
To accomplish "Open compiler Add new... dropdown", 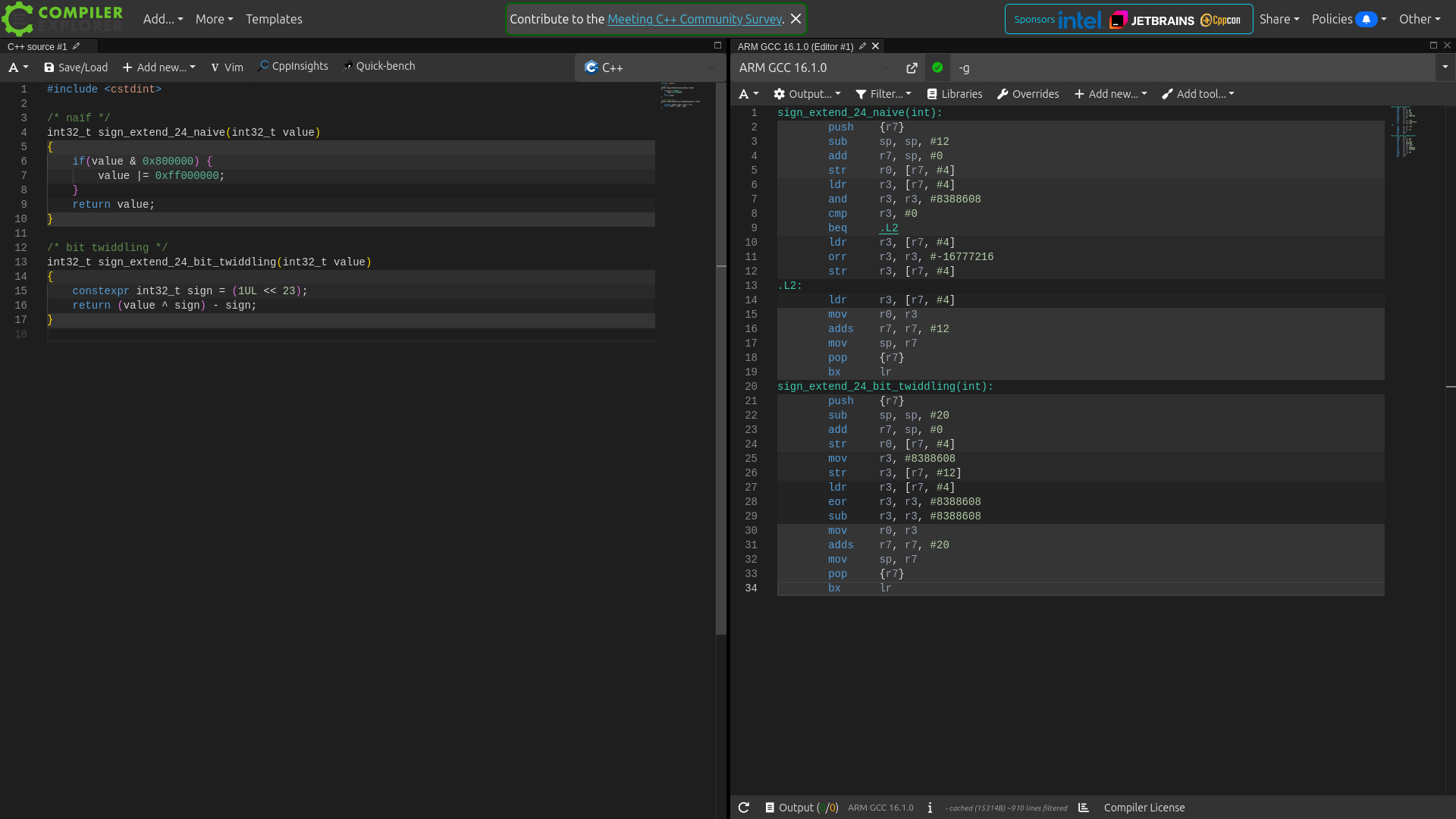I will [1110, 94].
